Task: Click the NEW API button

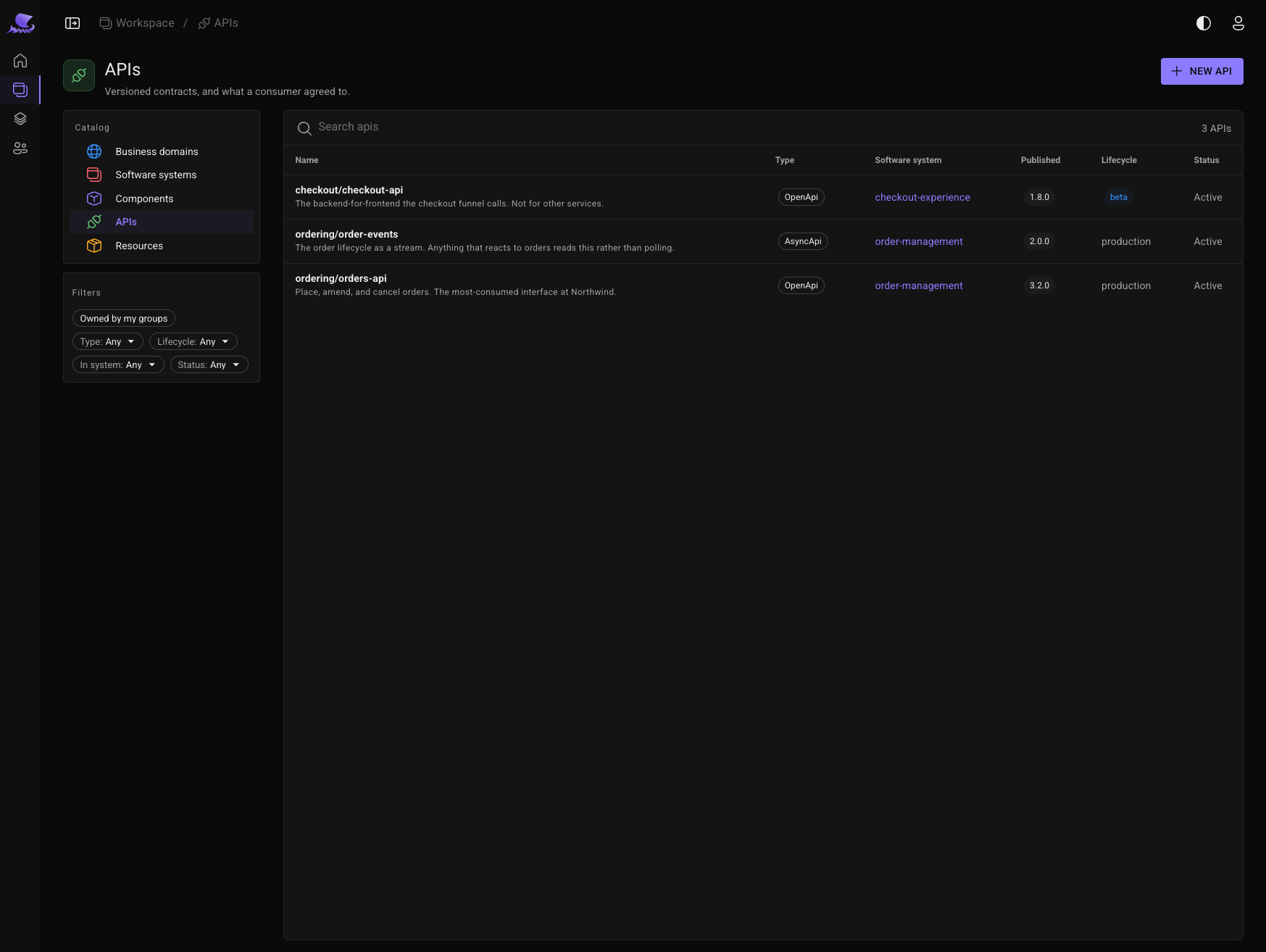Action: click(1202, 71)
